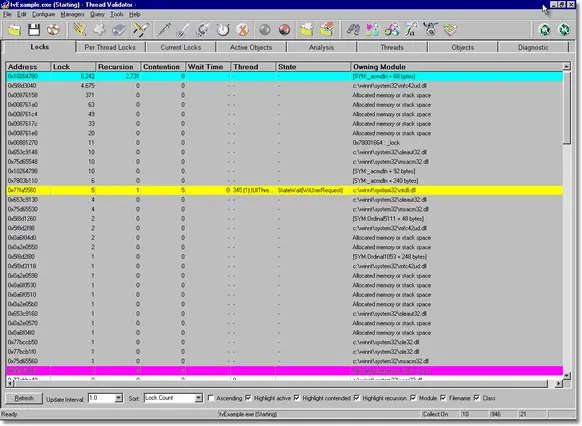Click the gray sphere toolbar icon
This screenshot has height=426, width=582.
click(x=265, y=30)
